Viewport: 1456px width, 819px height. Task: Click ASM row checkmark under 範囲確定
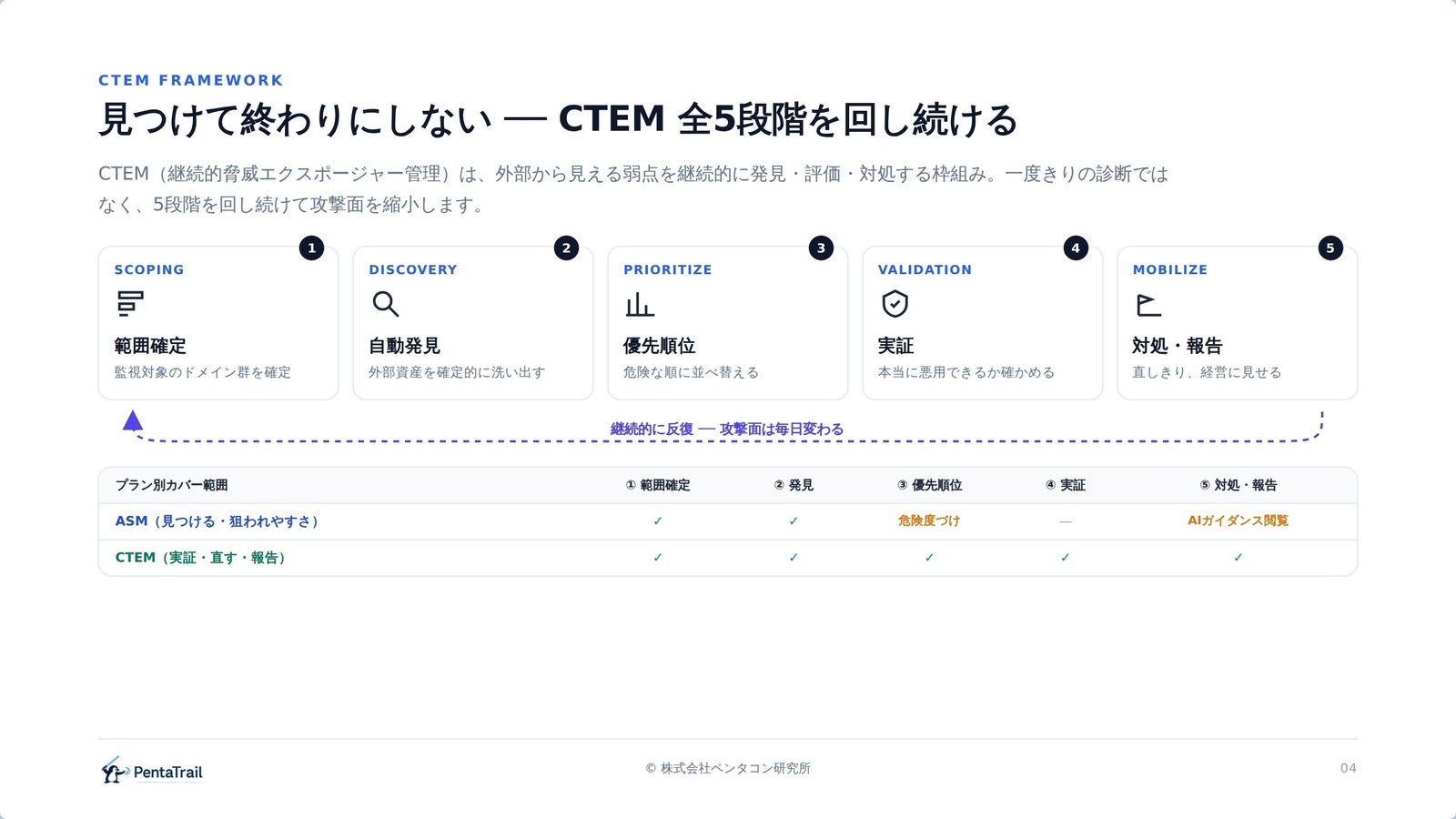[658, 521]
